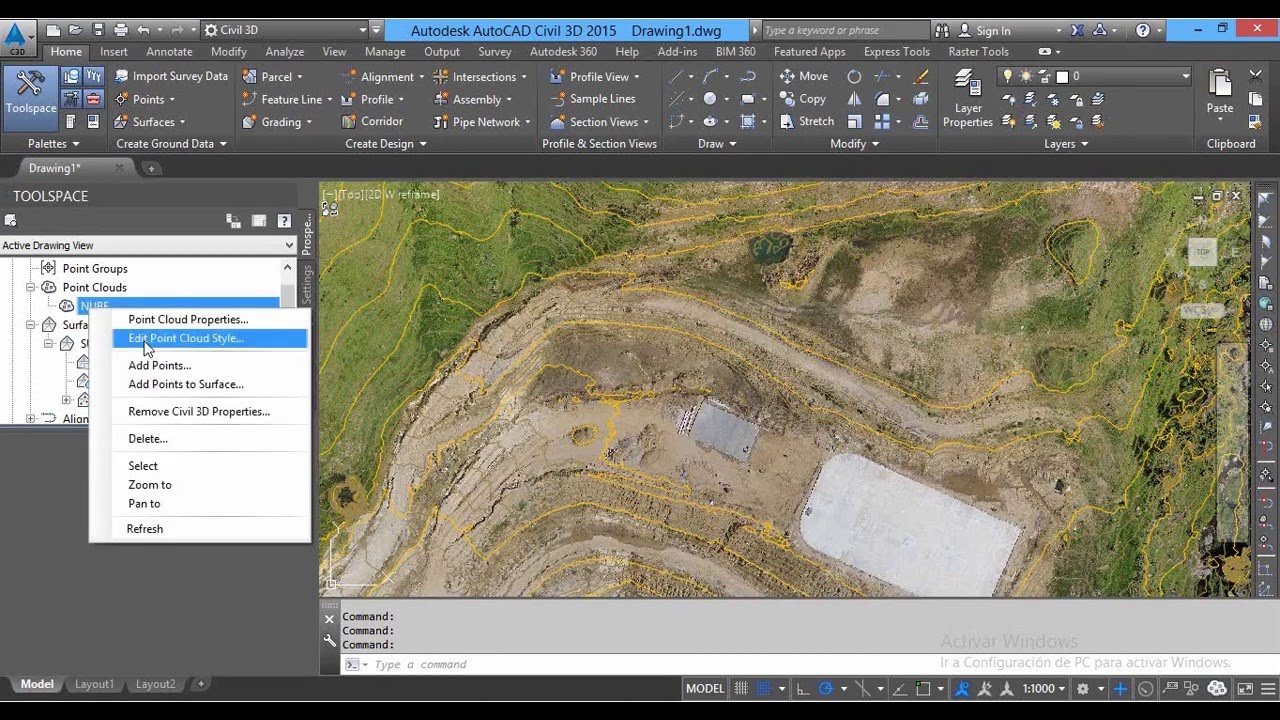Click the Toolspace help question icon

284,221
